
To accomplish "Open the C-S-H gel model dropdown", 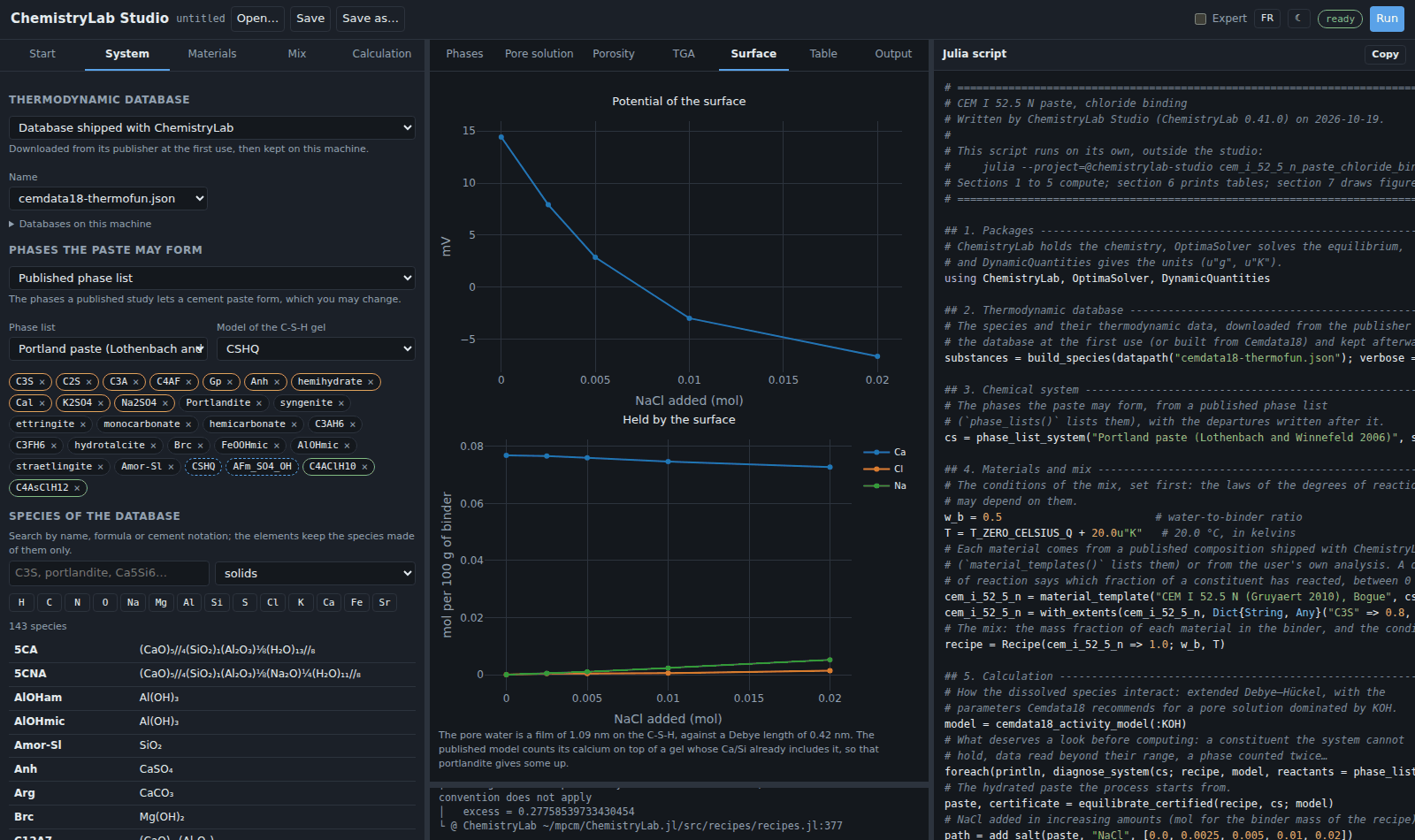I will click(x=316, y=349).
